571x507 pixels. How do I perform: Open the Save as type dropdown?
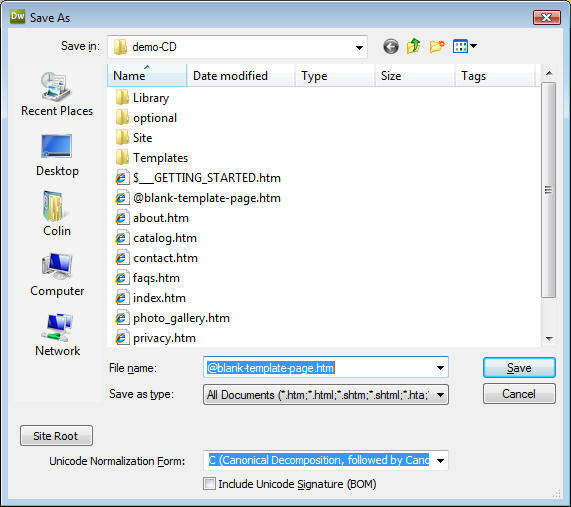(x=326, y=394)
